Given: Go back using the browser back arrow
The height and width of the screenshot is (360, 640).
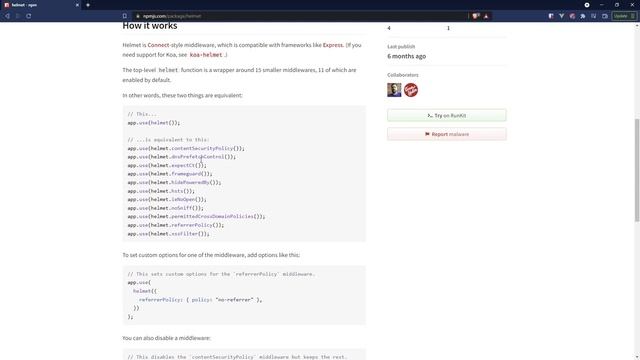Looking at the screenshot, I should tap(7, 16).
